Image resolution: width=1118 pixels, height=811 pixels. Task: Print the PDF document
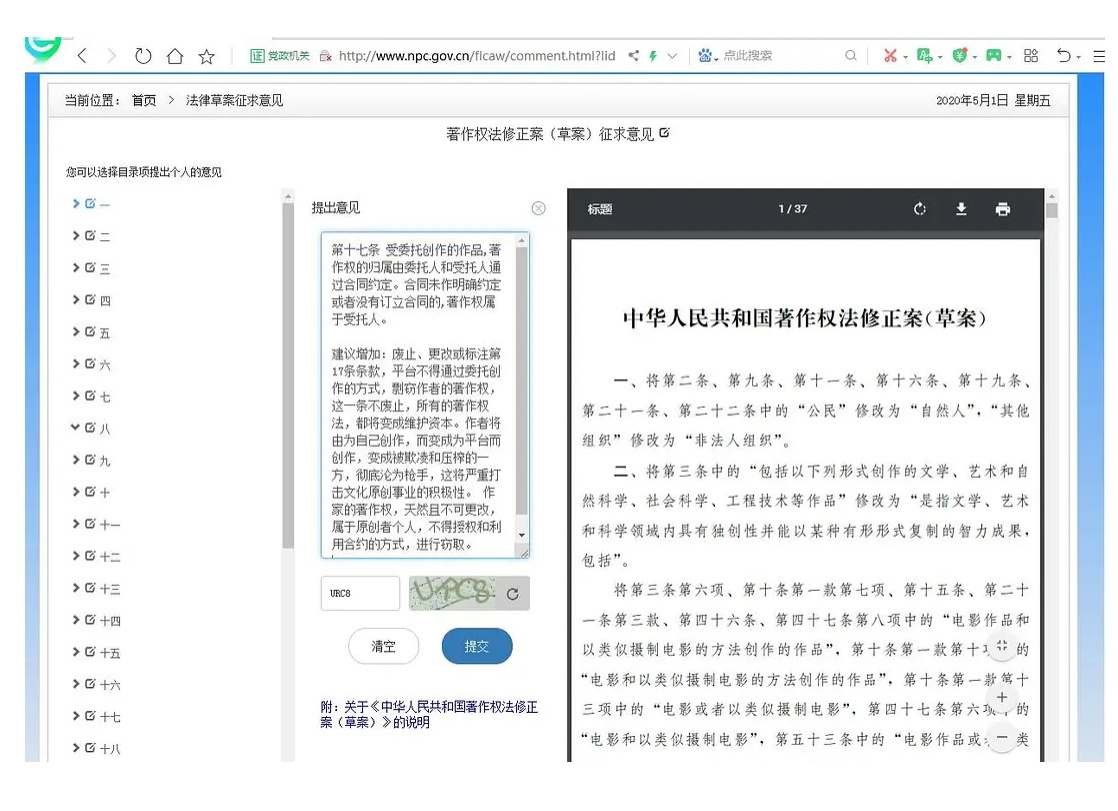(x=1002, y=208)
